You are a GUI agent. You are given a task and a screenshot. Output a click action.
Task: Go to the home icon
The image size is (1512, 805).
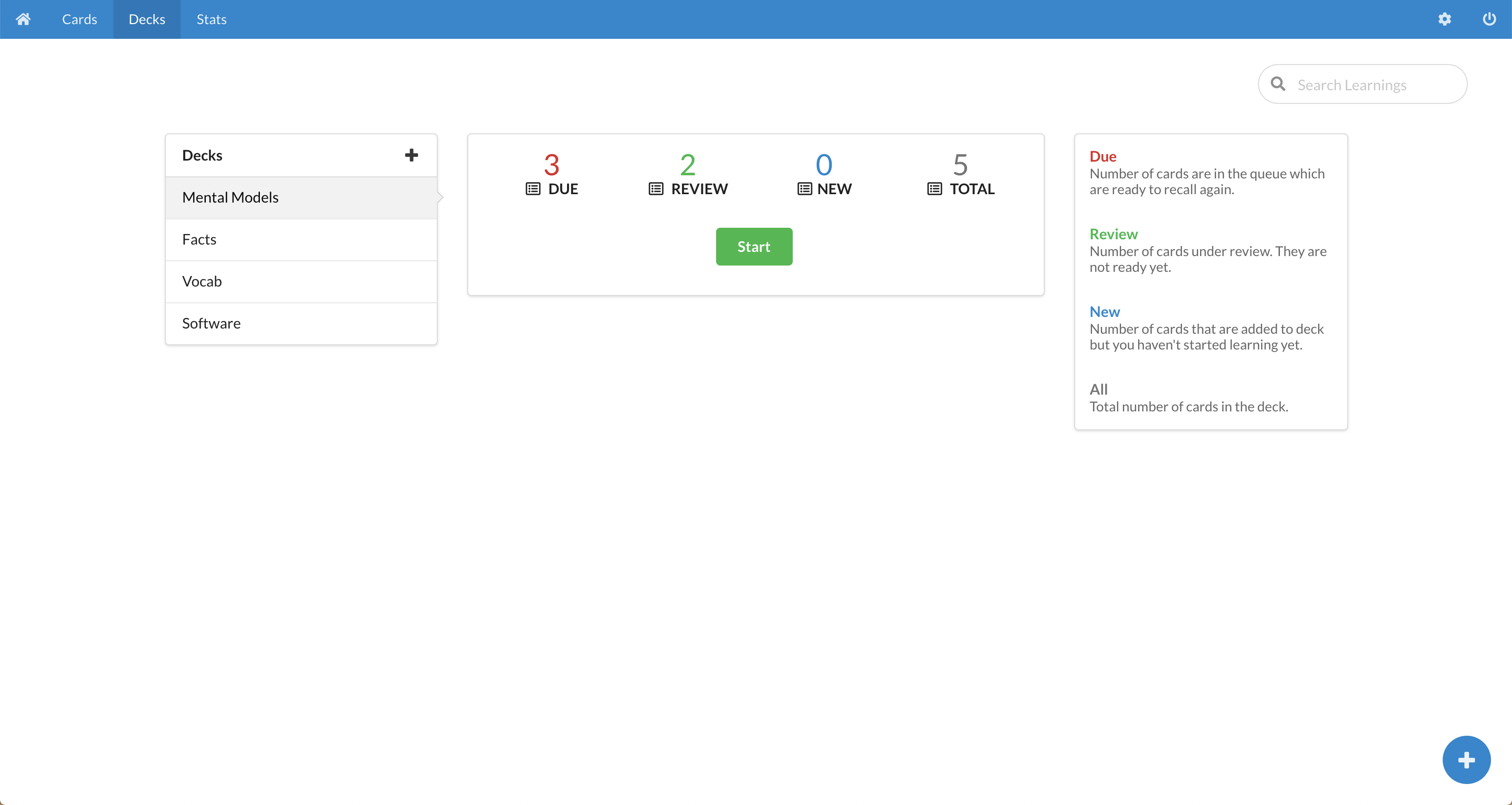pyautogui.click(x=23, y=19)
